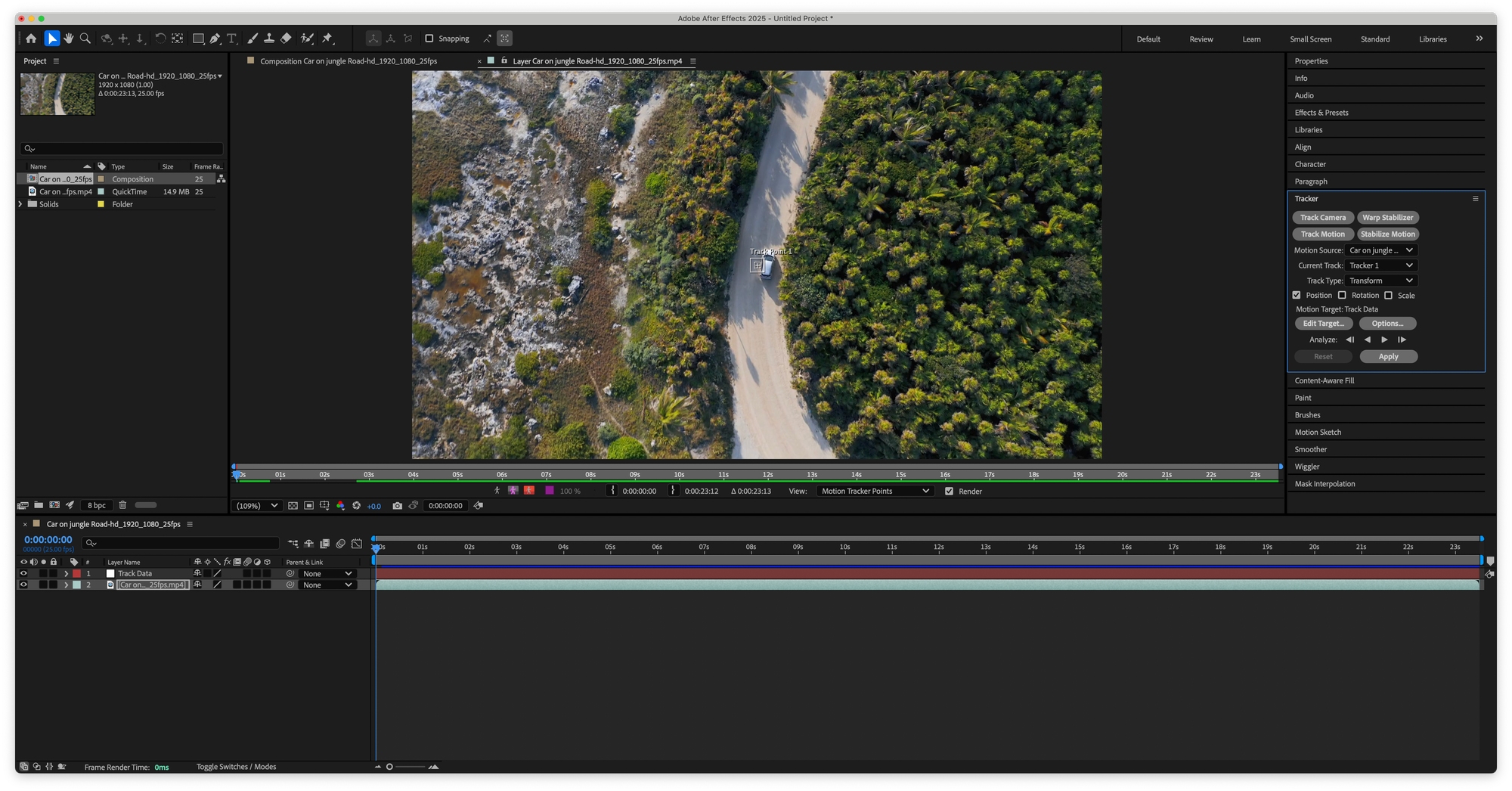
Task: Select the Pen tool in toolbar
Action: tap(215, 39)
